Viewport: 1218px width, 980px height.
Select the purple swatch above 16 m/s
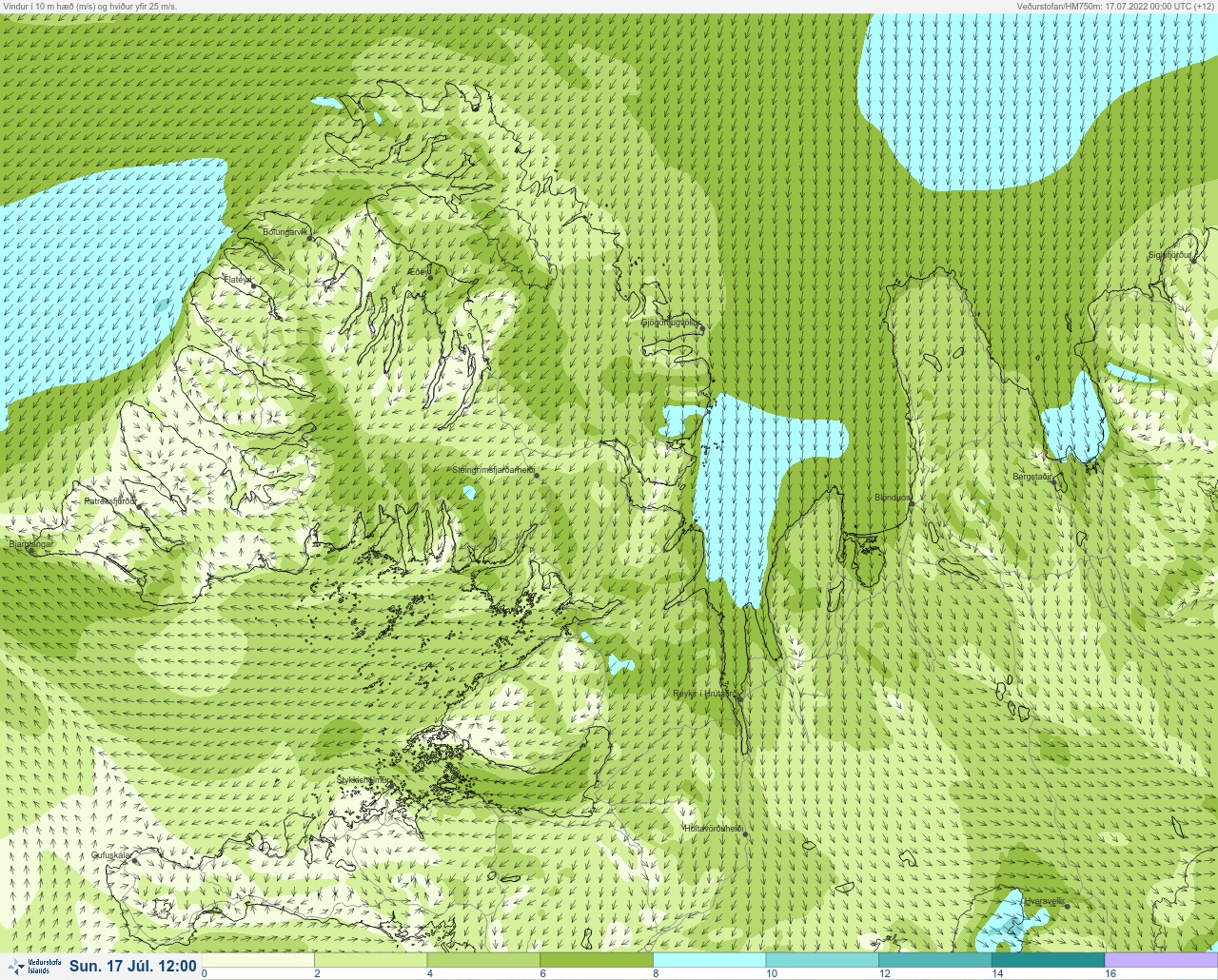[1161, 960]
